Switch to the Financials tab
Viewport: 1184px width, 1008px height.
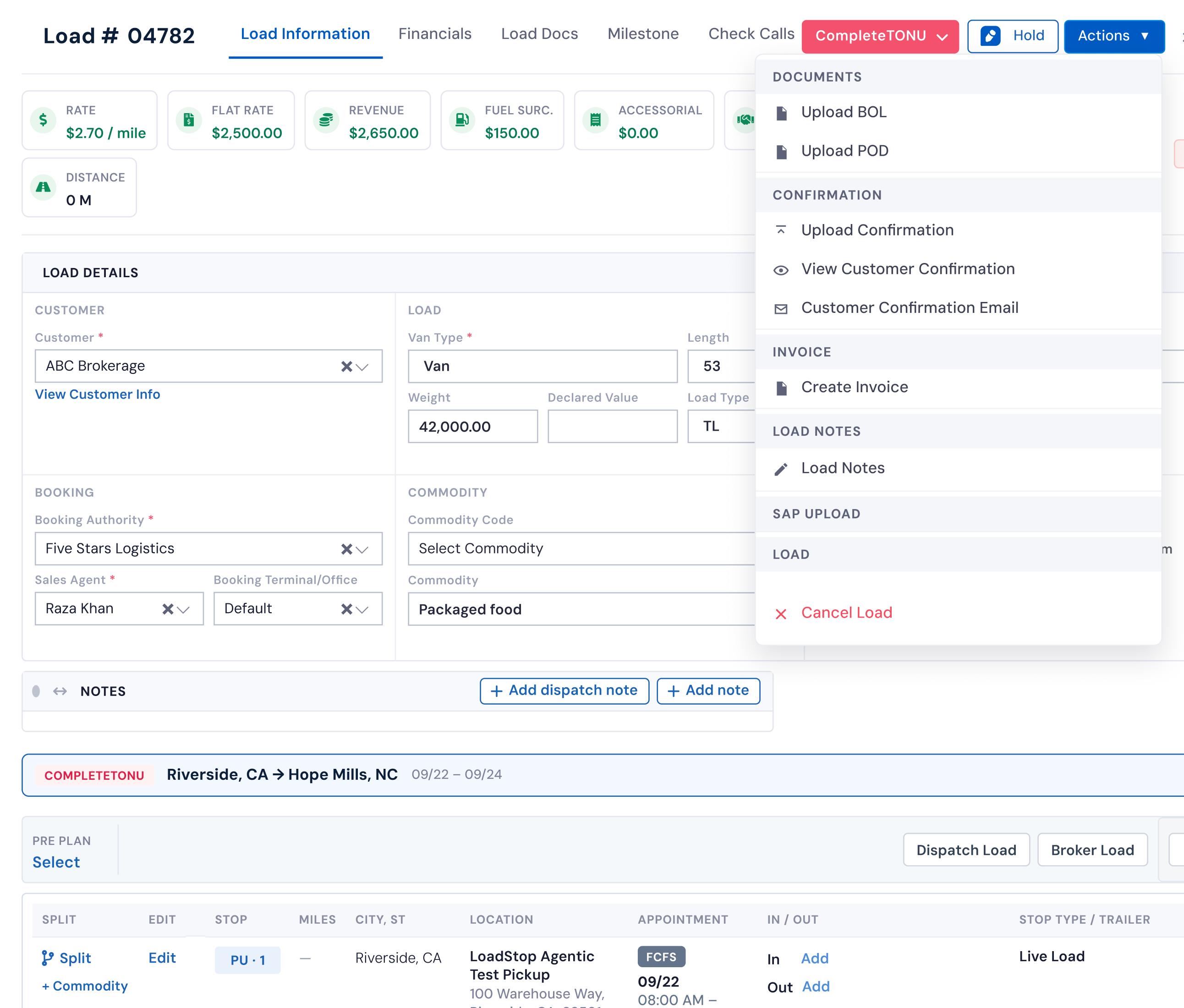pyautogui.click(x=435, y=34)
